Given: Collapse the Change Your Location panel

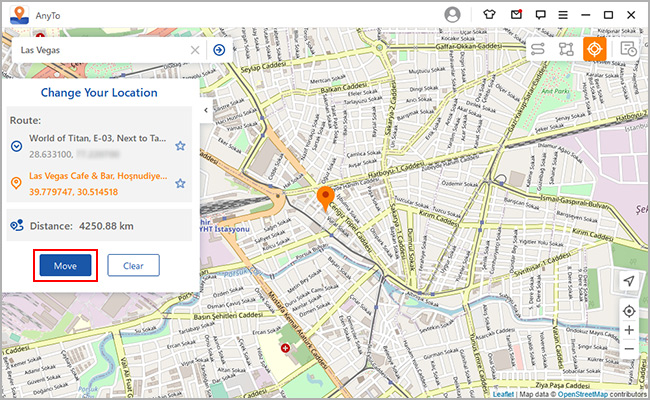Looking at the screenshot, I should (x=205, y=110).
